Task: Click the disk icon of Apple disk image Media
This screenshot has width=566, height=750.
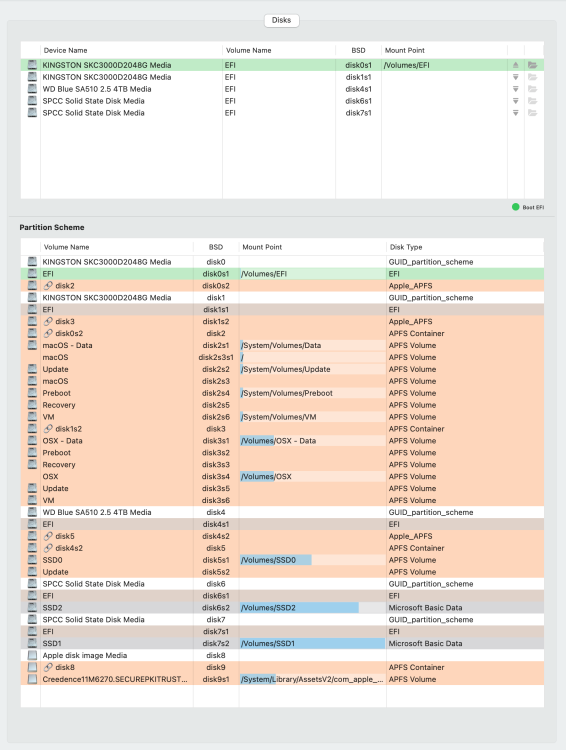Action: click(32, 655)
